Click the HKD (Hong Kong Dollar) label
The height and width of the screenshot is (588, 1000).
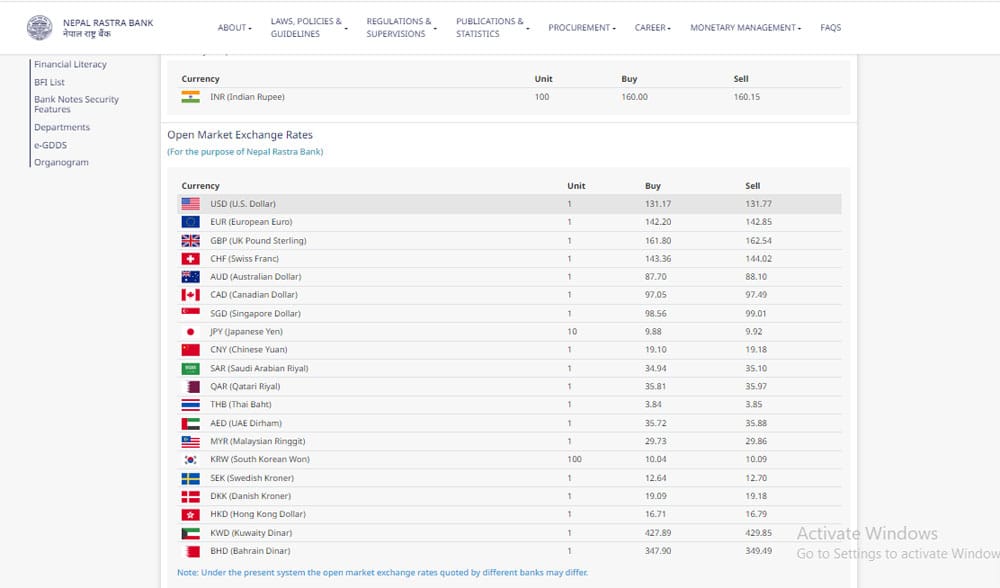click(x=258, y=515)
